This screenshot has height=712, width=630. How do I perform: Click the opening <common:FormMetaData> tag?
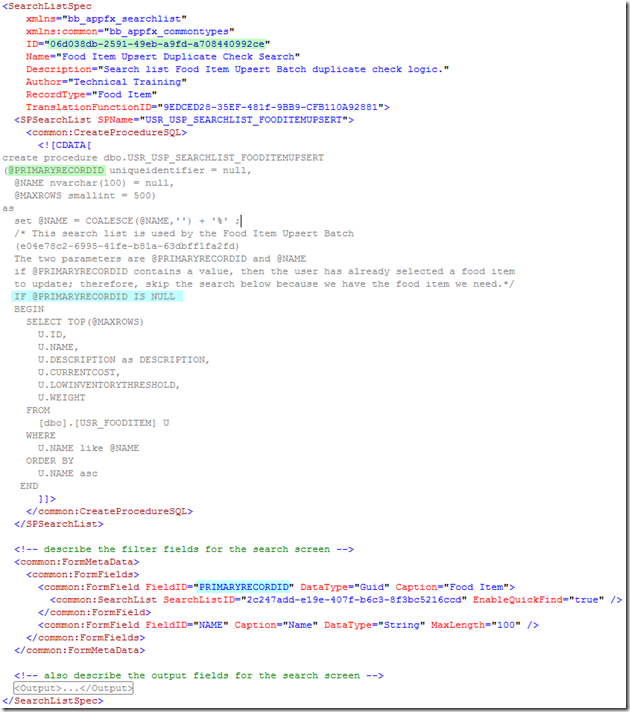(x=76, y=562)
